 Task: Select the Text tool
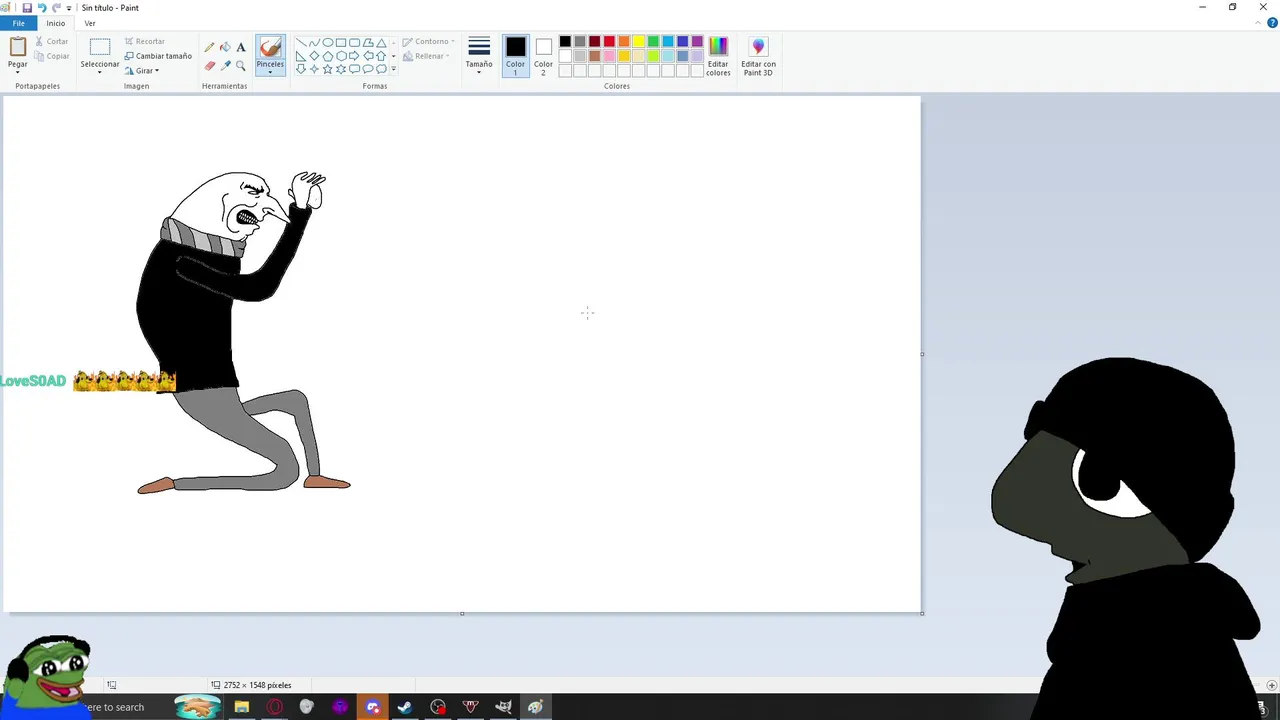point(241,47)
